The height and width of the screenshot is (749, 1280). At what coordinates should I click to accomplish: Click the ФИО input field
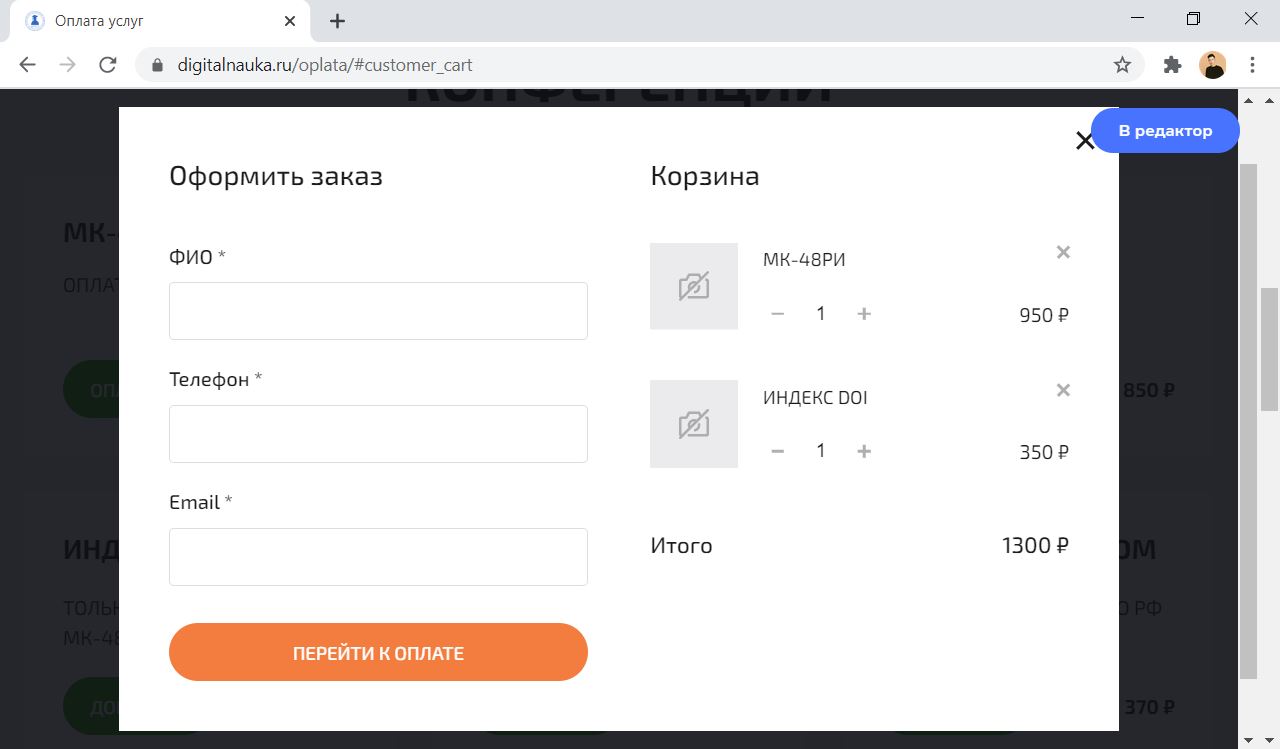tap(378, 311)
